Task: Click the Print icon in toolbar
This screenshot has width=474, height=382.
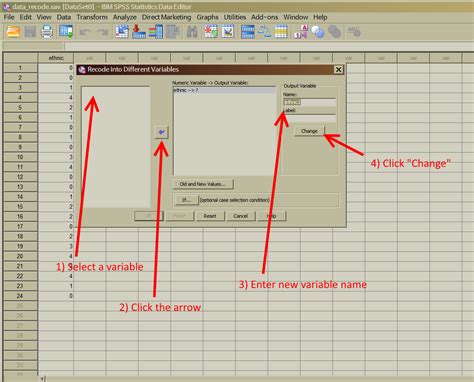Action: [47, 32]
